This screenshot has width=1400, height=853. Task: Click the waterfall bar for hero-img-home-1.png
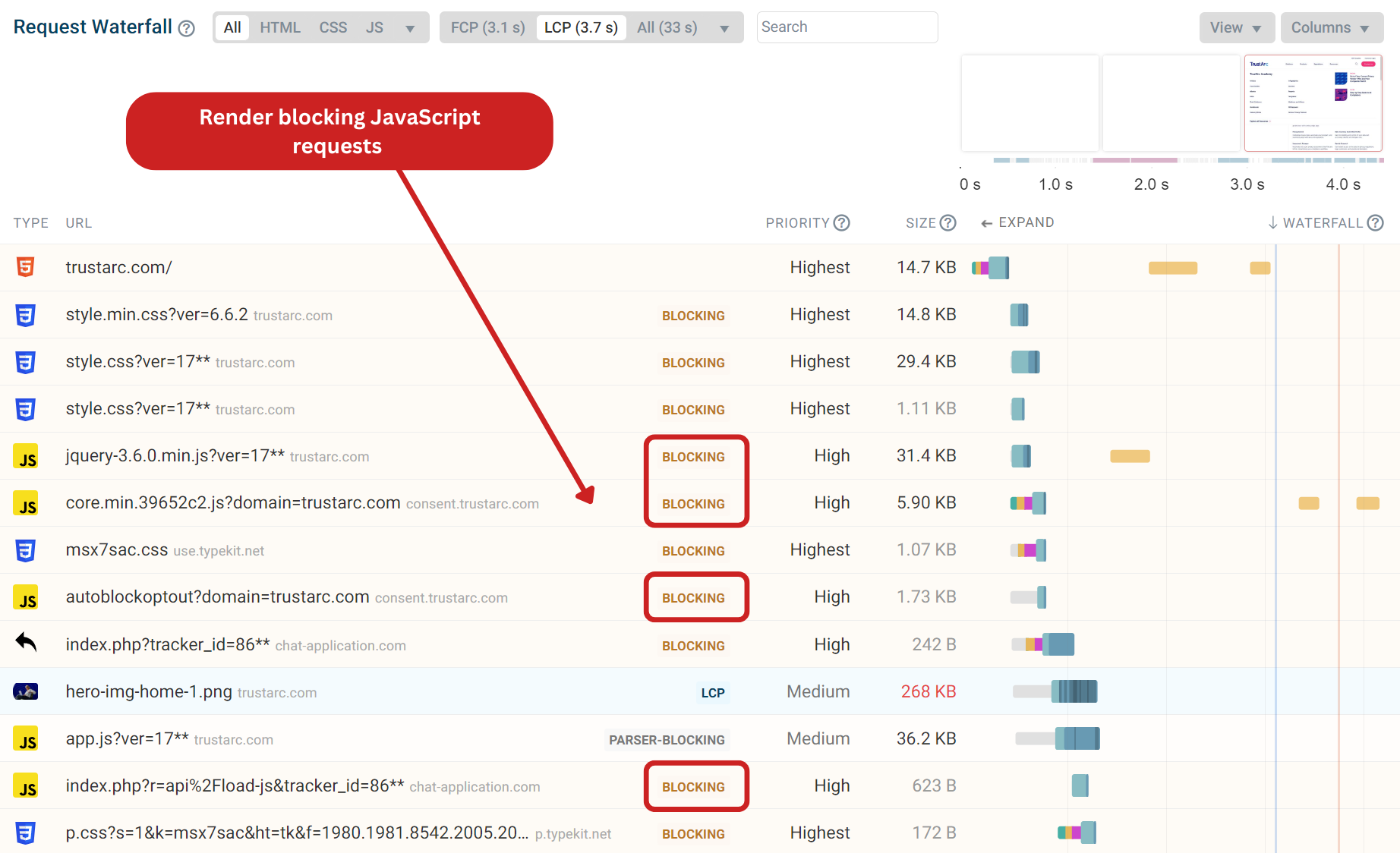1055,691
